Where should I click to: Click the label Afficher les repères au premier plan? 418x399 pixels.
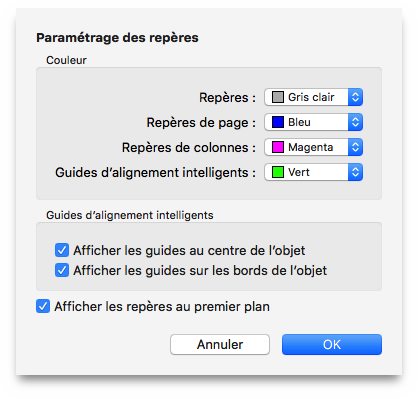tap(162, 307)
